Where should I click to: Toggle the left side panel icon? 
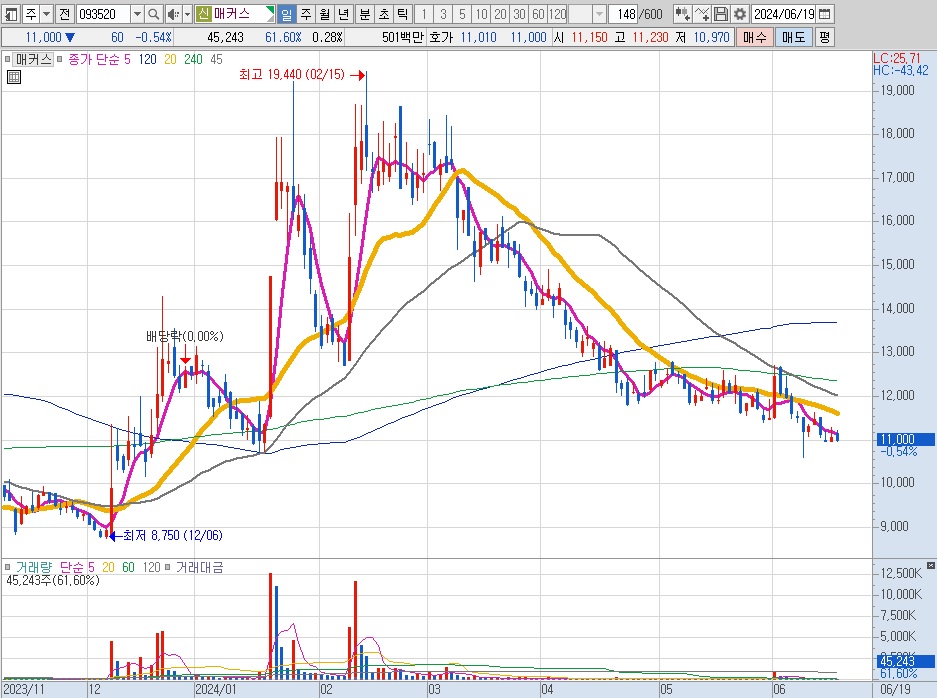point(11,14)
